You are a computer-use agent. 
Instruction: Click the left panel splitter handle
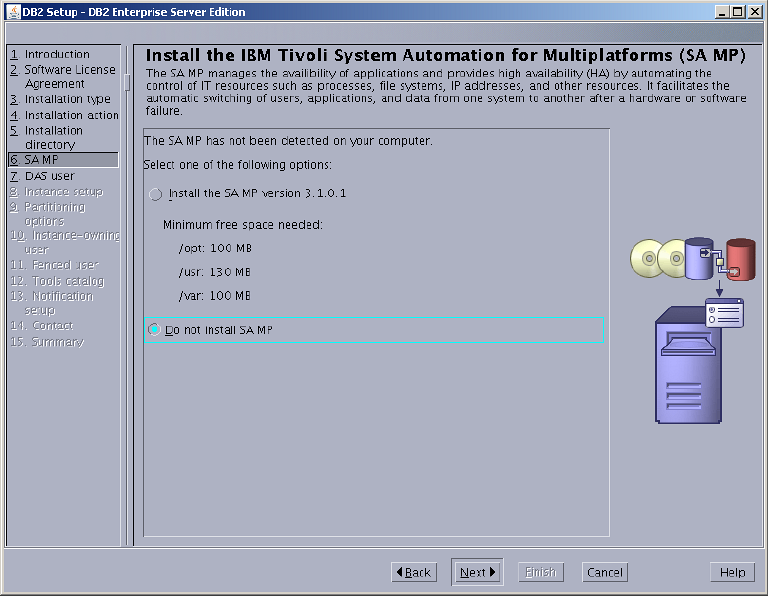(x=127, y=82)
